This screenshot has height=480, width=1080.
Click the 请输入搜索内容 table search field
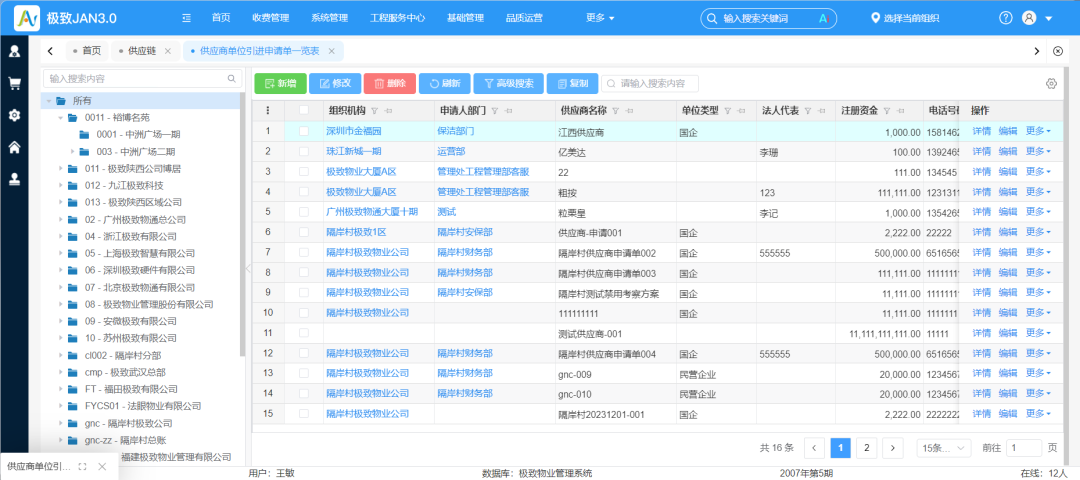coord(650,83)
